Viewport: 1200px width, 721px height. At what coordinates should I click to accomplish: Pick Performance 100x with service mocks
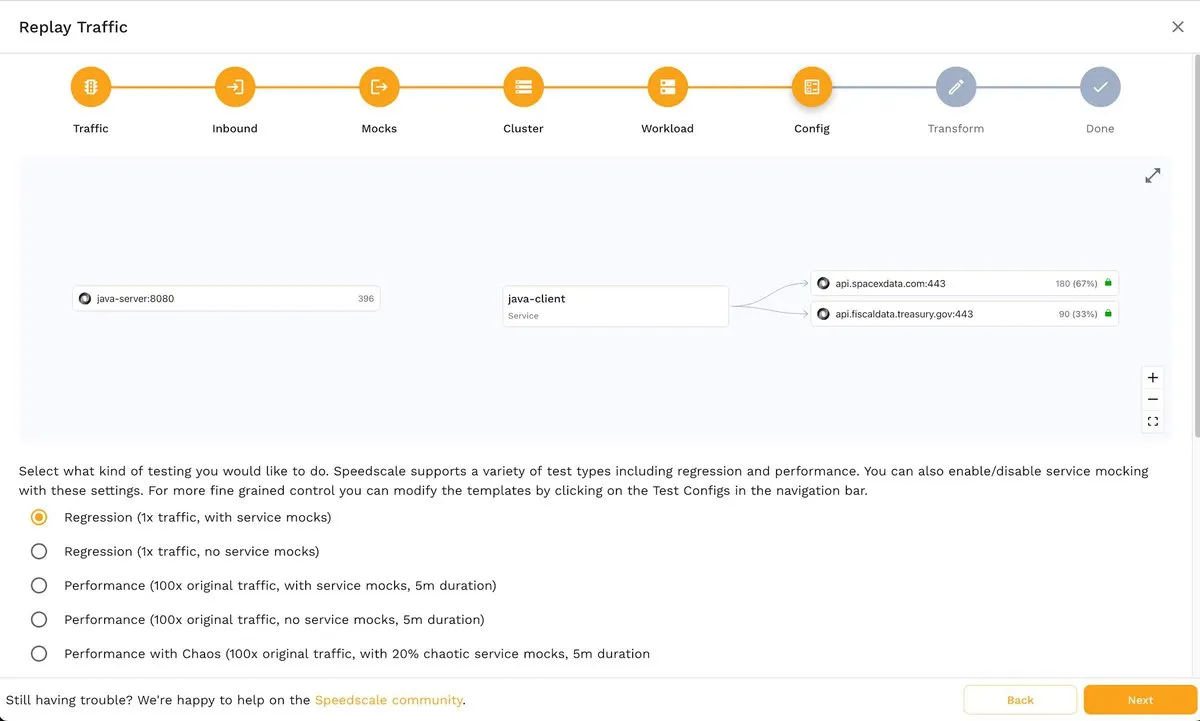[39, 585]
